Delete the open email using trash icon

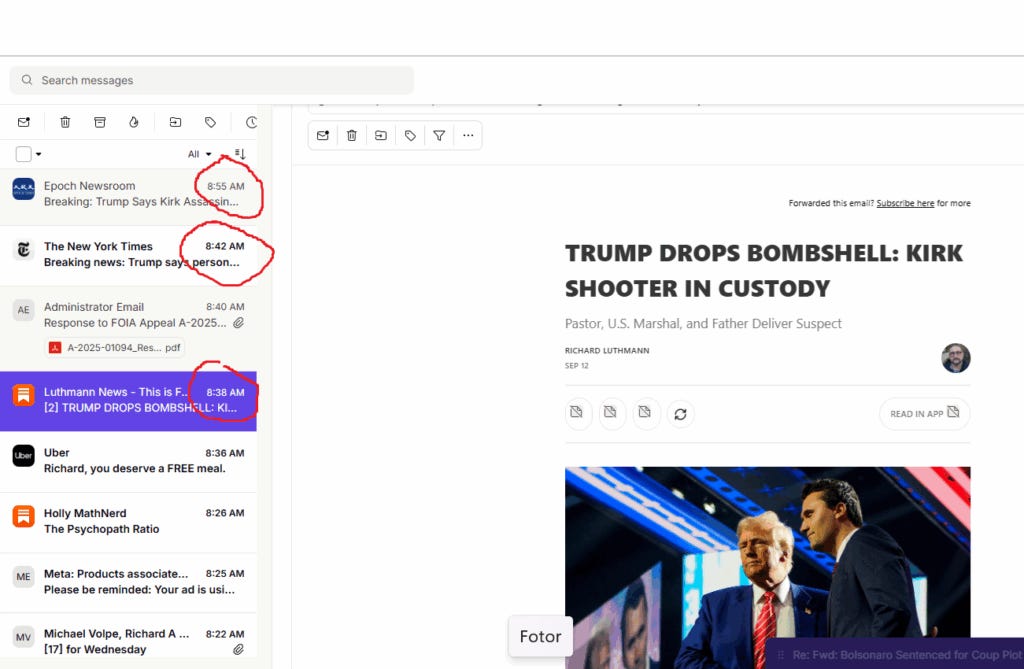pyautogui.click(x=351, y=135)
